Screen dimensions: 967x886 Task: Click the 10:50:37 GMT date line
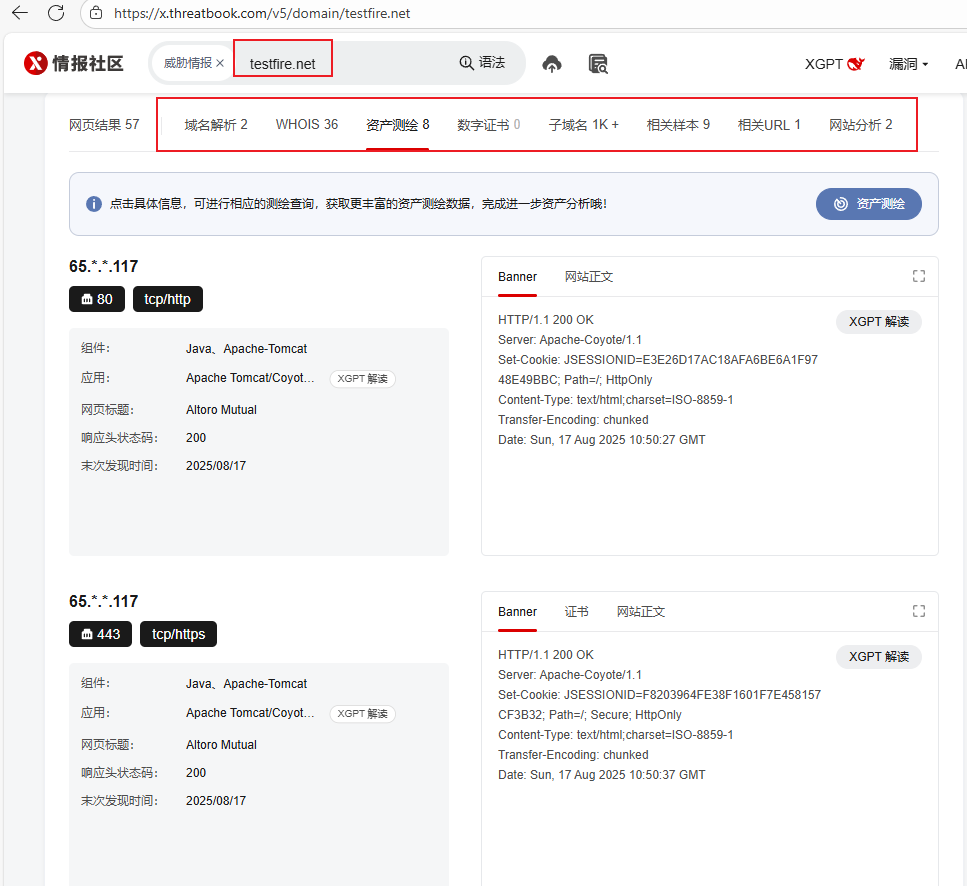601,775
